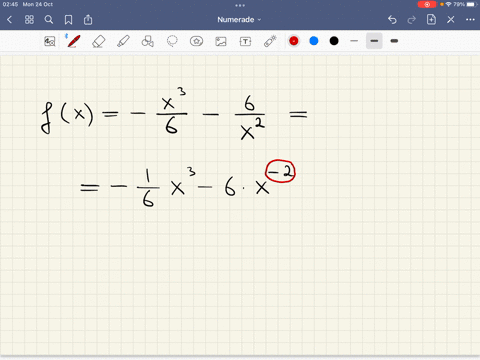Open the more options ellipsis menu
Viewport: 480px width, 360px height.
470,20
